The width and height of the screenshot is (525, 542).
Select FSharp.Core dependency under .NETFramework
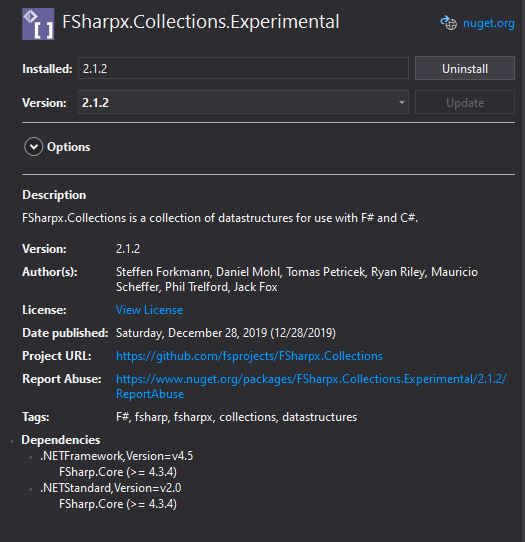pos(118,472)
